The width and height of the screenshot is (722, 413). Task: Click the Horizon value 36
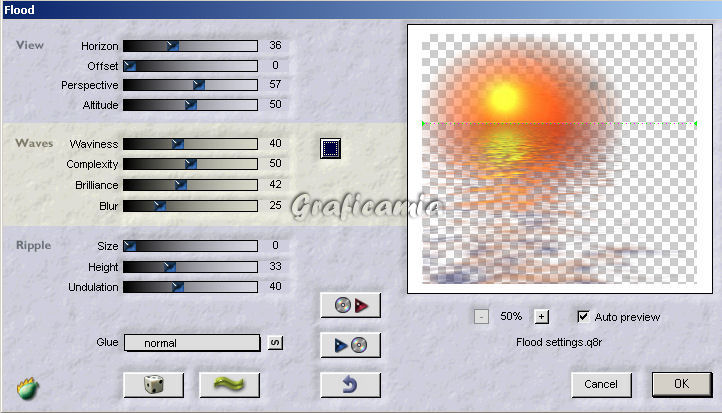[x=275, y=45]
